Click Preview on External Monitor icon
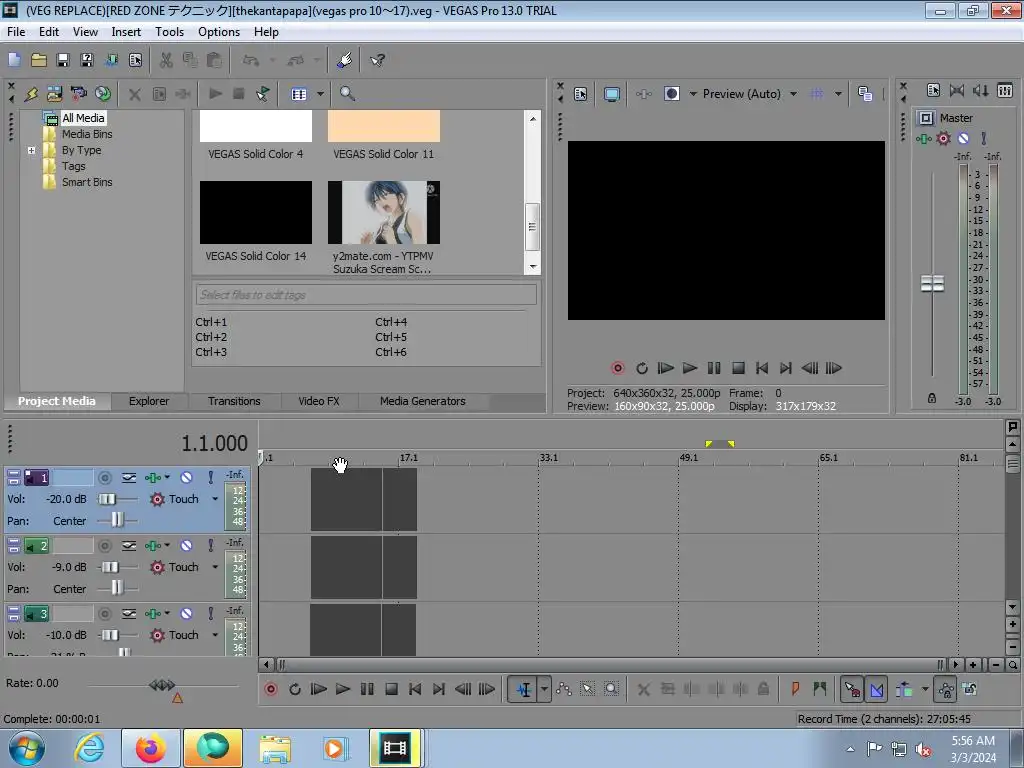 tap(612, 94)
